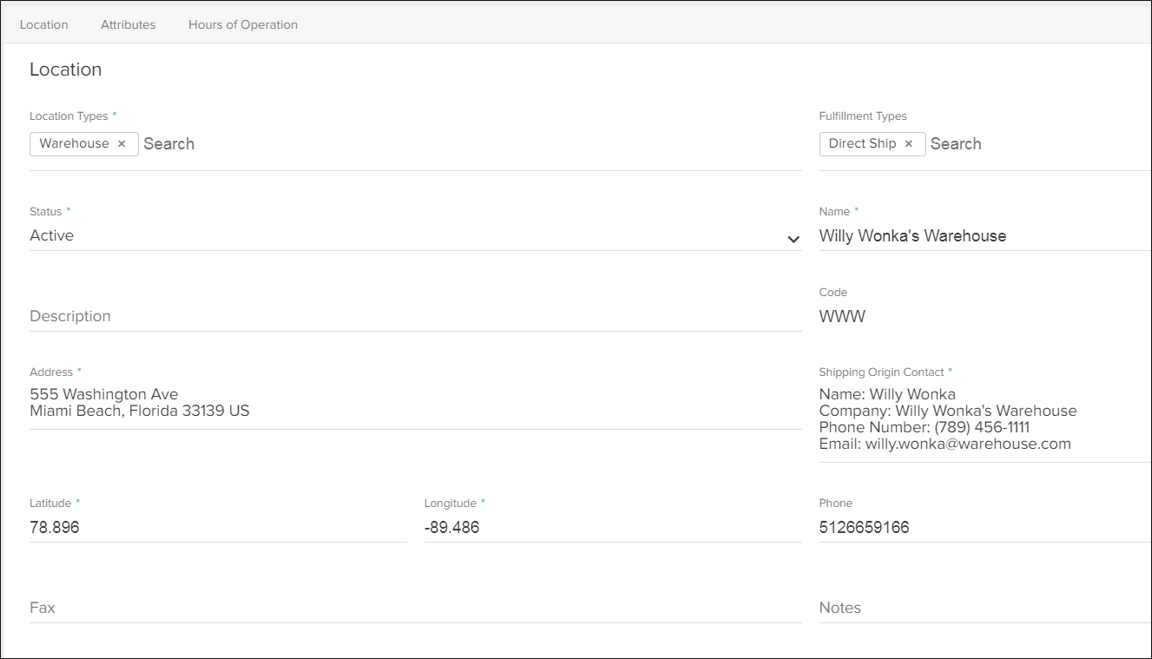Screen dimensions: 1152x659
Task: Open the Hours of Operation tab
Action: click(x=243, y=24)
